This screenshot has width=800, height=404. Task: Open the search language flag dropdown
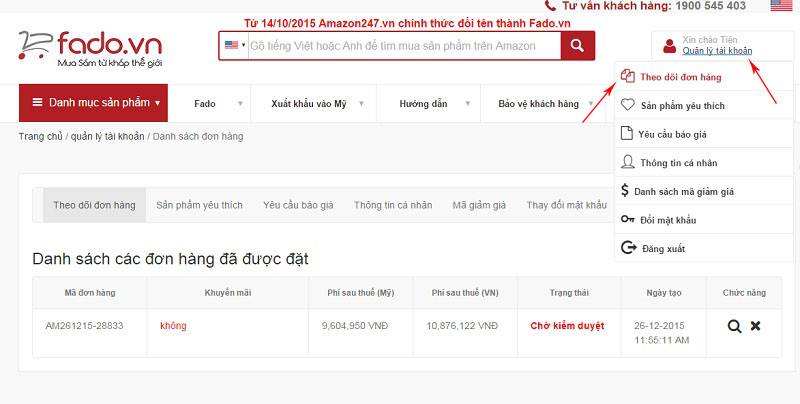(234, 45)
